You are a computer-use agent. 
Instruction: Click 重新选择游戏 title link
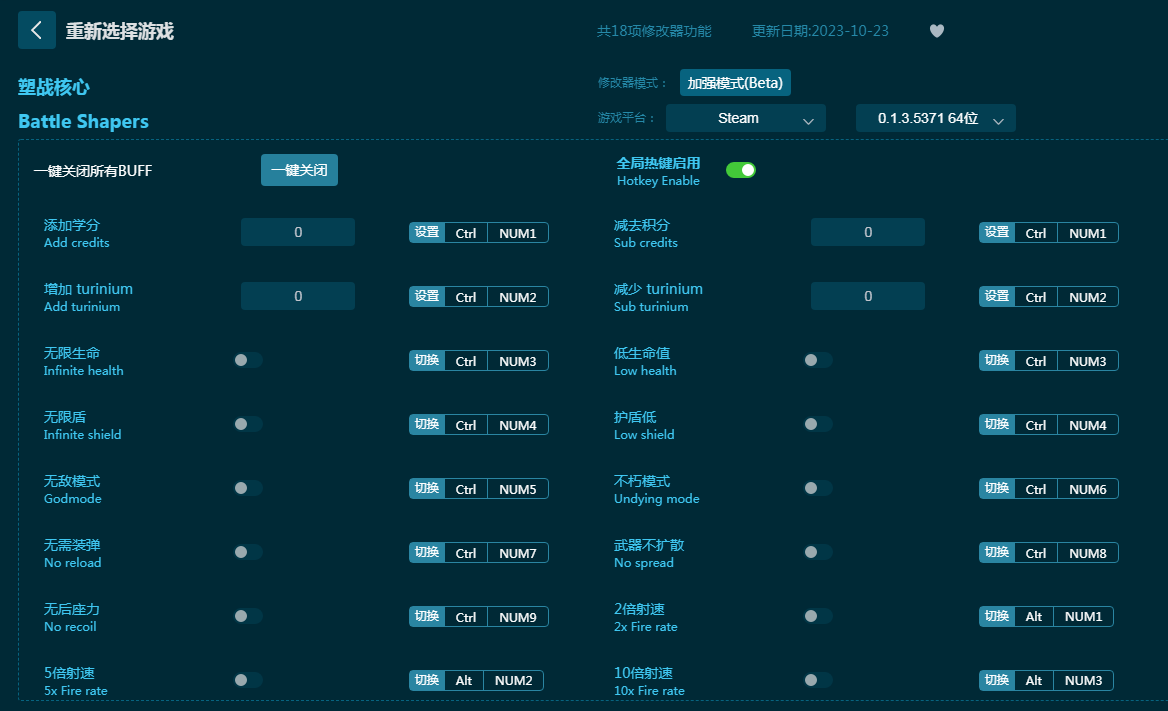(120, 31)
